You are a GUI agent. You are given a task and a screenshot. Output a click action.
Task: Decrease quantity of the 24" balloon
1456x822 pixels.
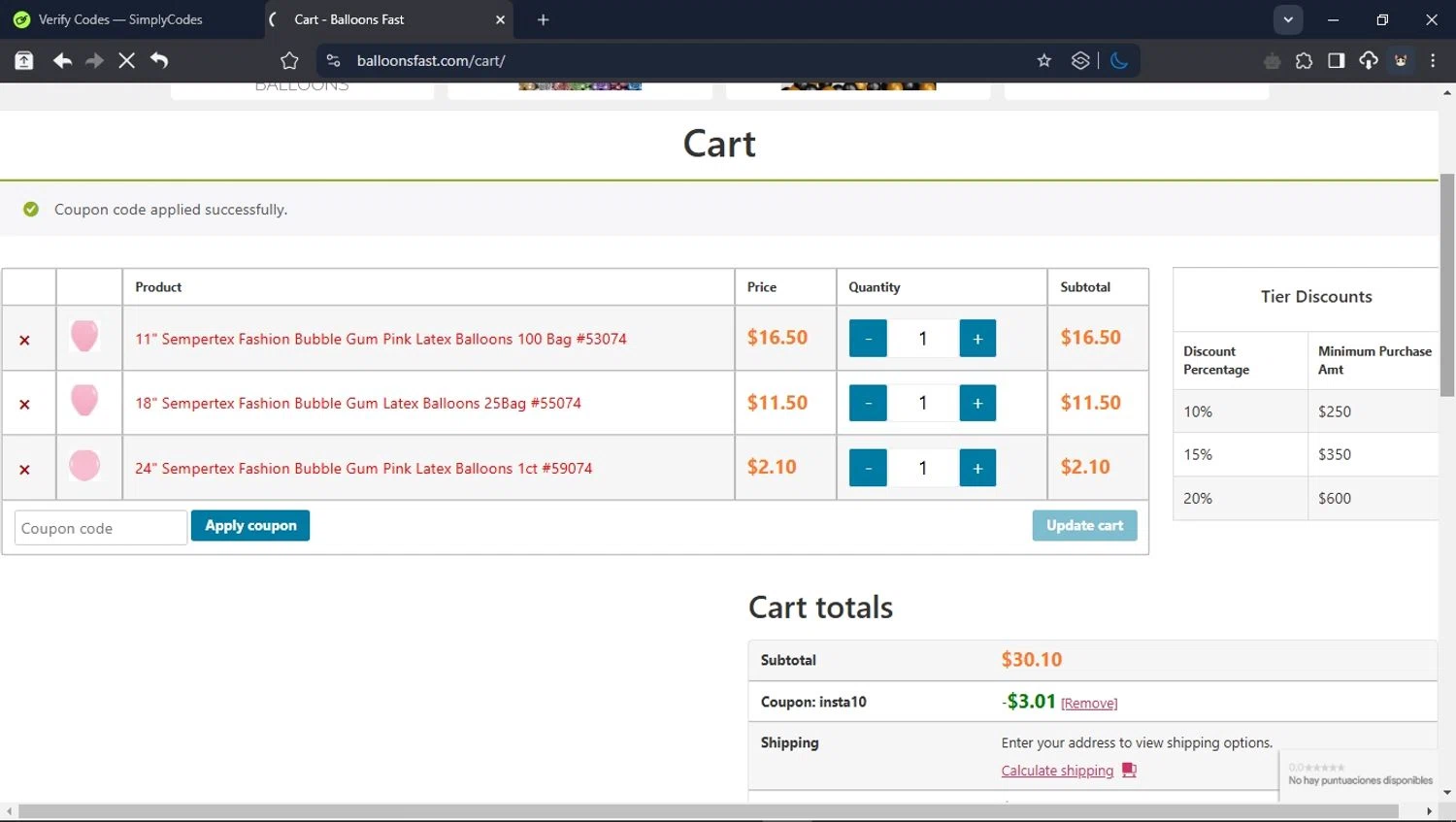(868, 468)
